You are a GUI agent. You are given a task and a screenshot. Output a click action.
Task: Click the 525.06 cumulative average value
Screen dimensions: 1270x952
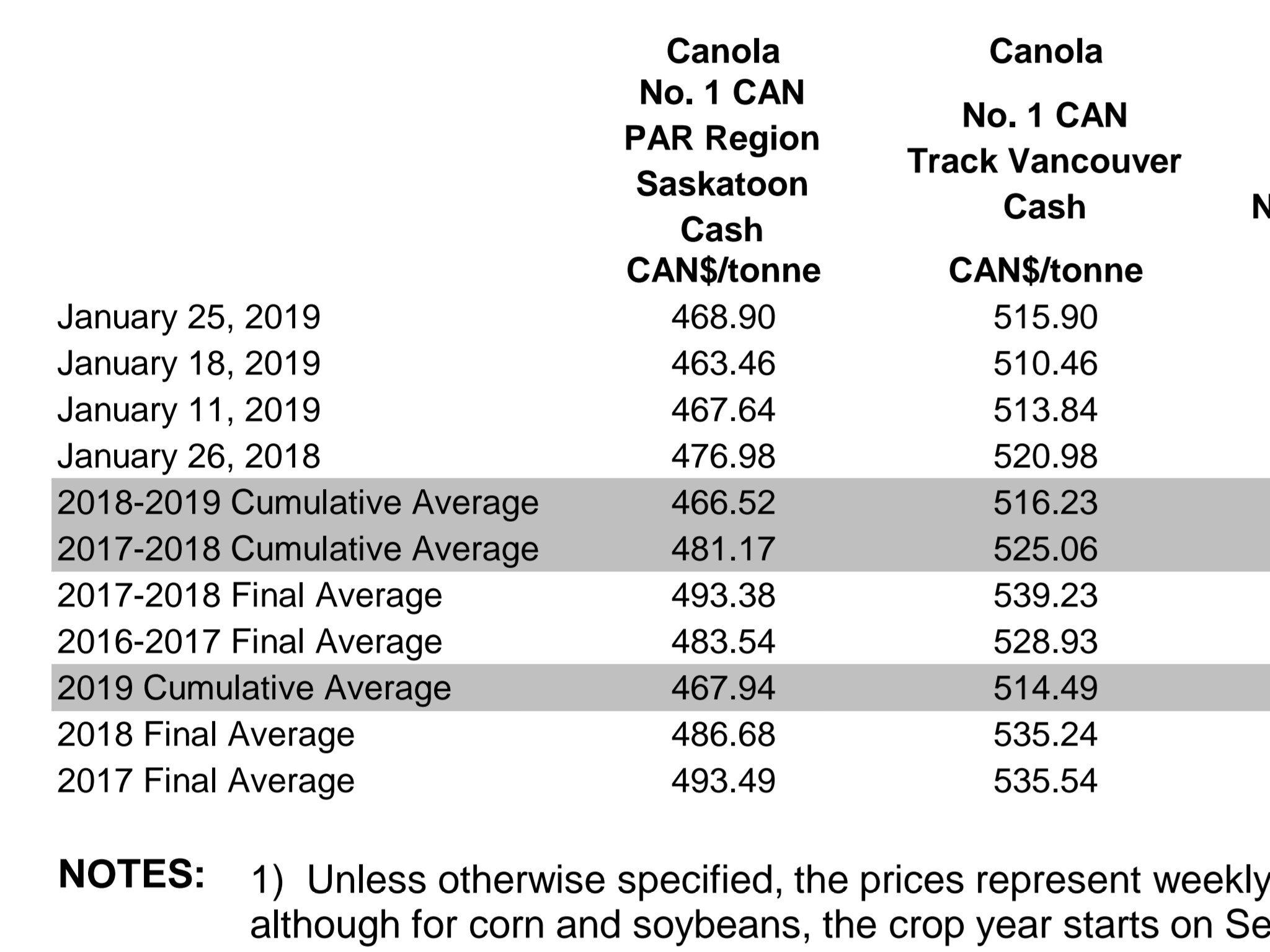1046,549
